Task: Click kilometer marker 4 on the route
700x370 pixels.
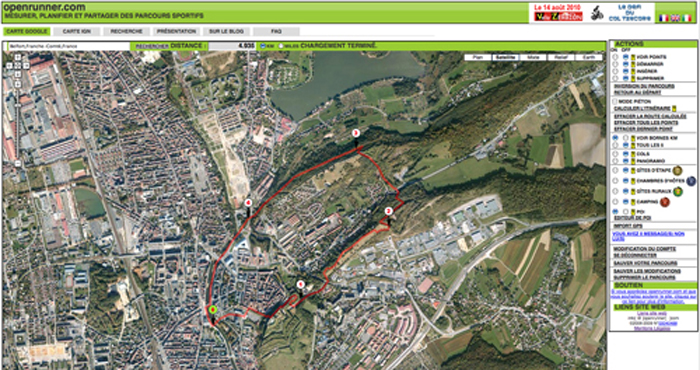Action: pos(248,203)
